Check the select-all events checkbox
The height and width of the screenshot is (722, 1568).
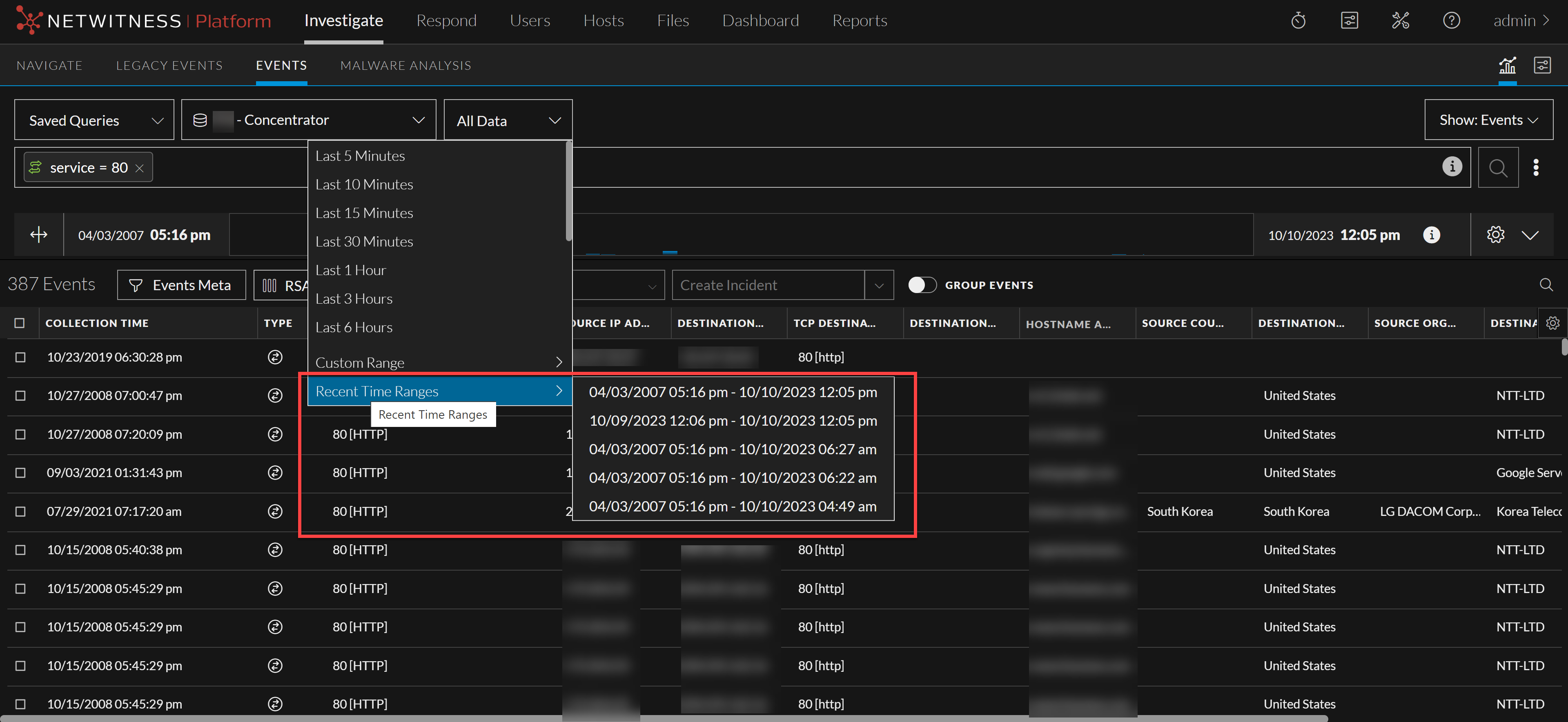[x=20, y=323]
